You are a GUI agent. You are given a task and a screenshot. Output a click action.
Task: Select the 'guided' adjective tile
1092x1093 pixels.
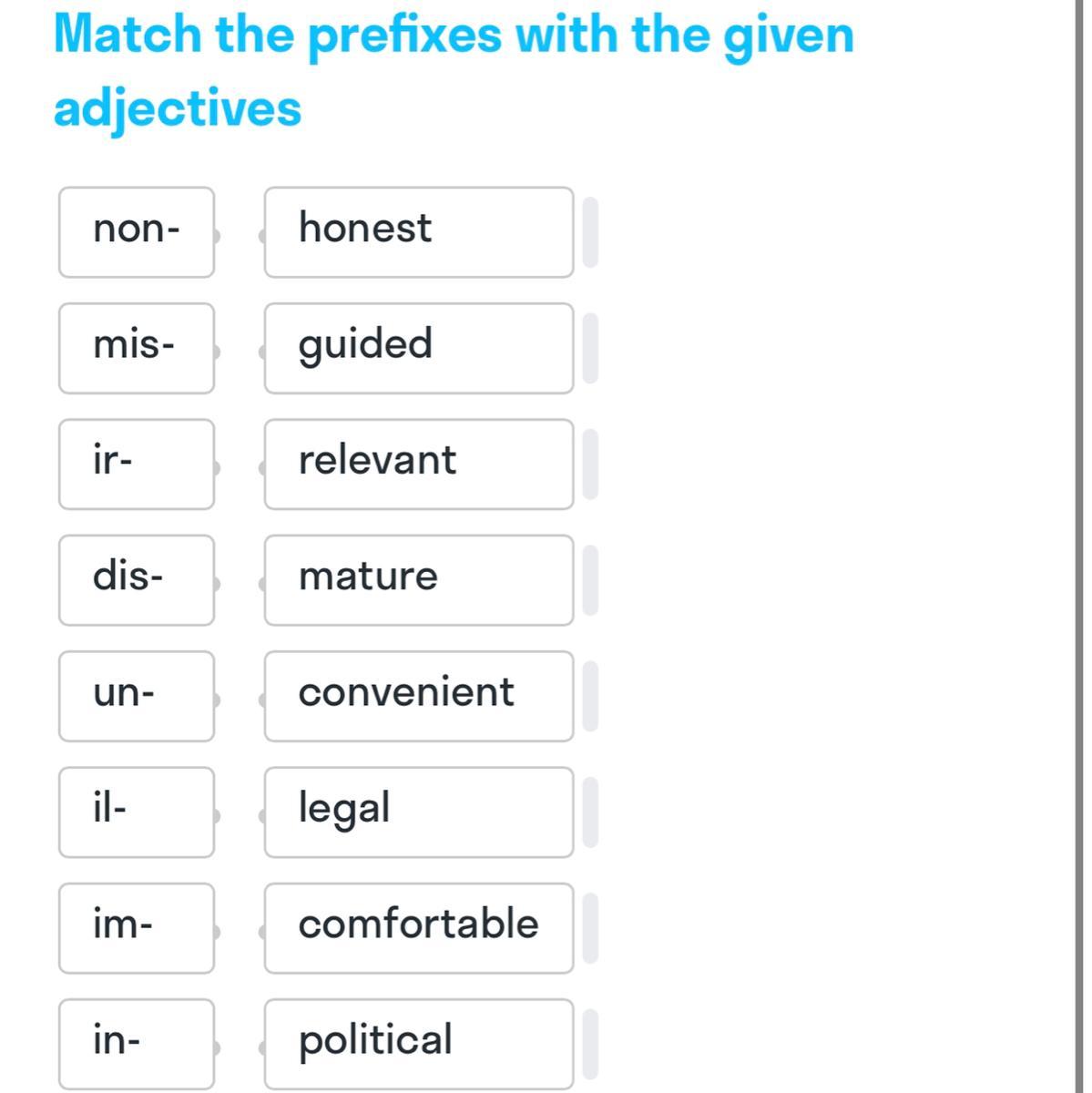tap(419, 348)
